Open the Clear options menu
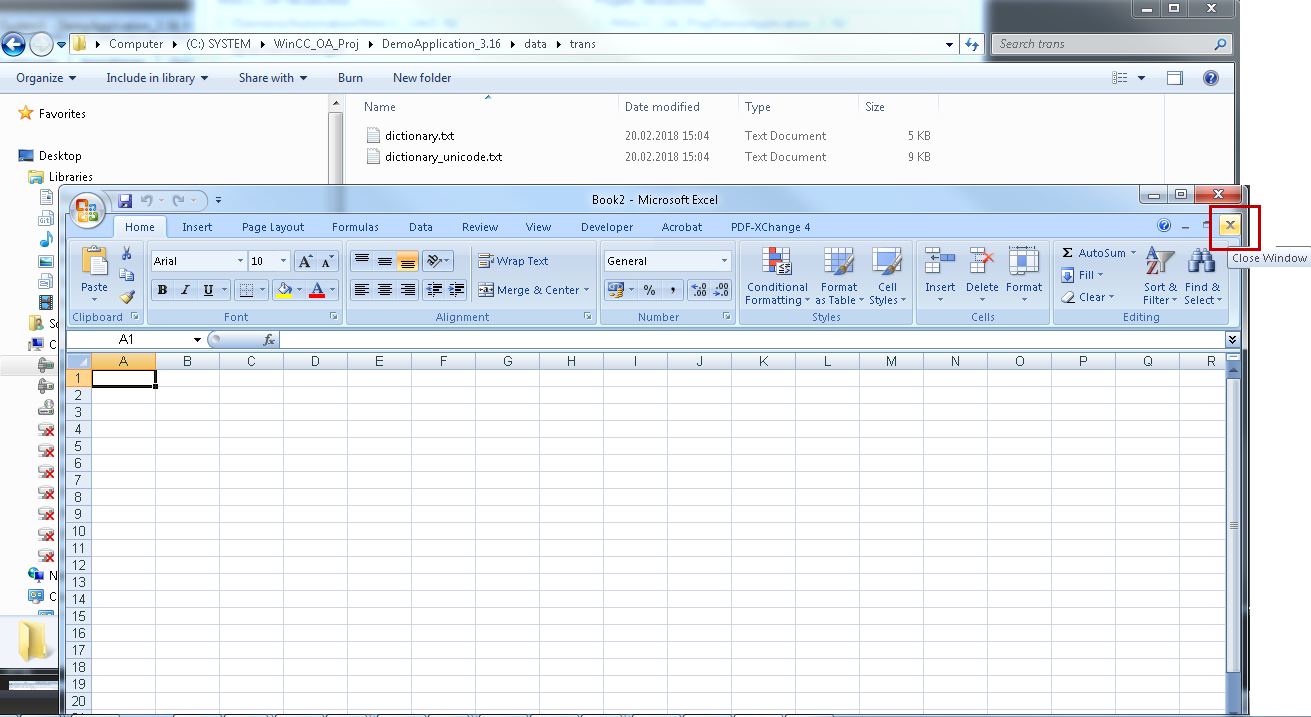 pos(1086,297)
